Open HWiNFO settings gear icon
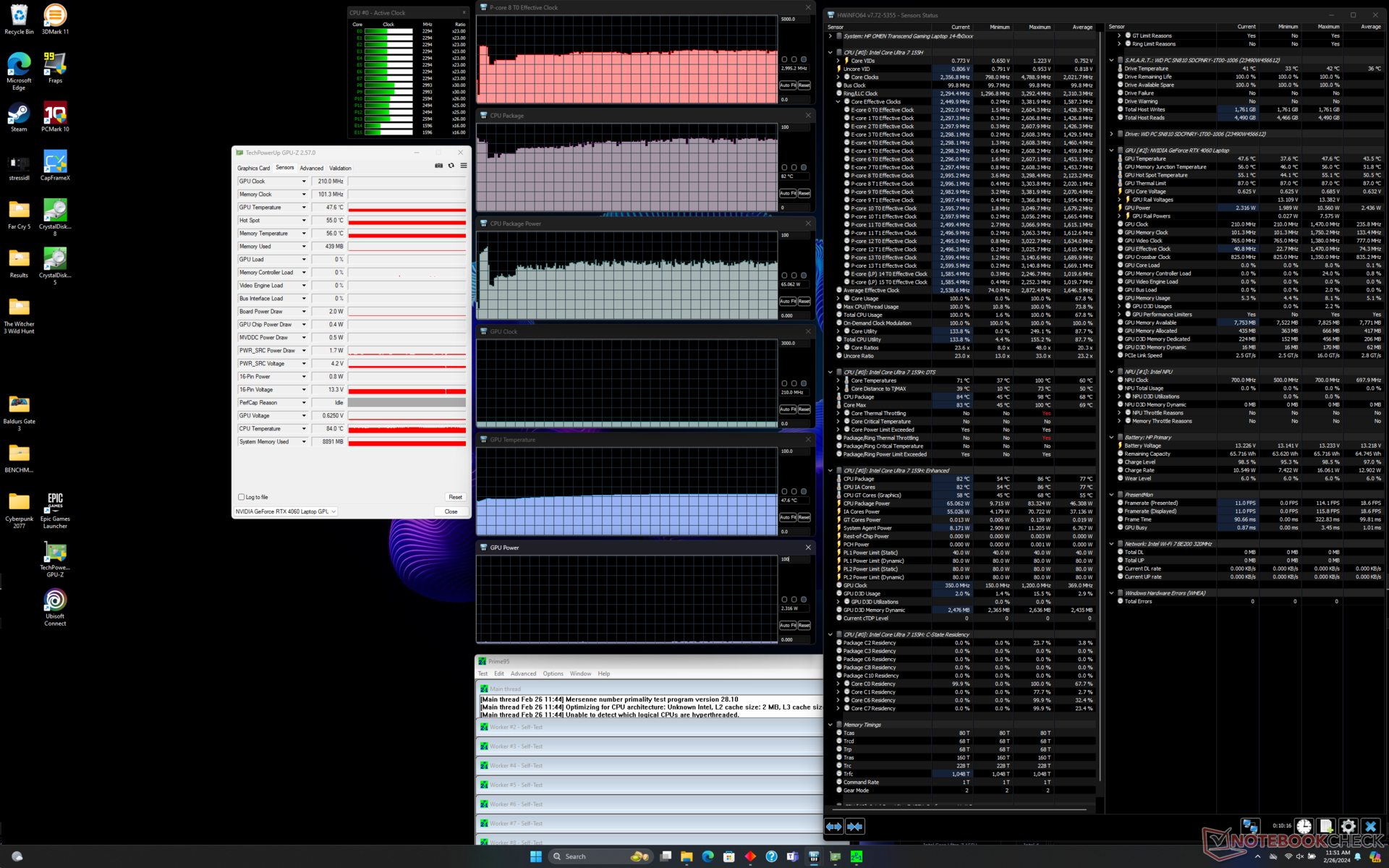Image resolution: width=1389 pixels, height=868 pixels. tap(1348, 826)
